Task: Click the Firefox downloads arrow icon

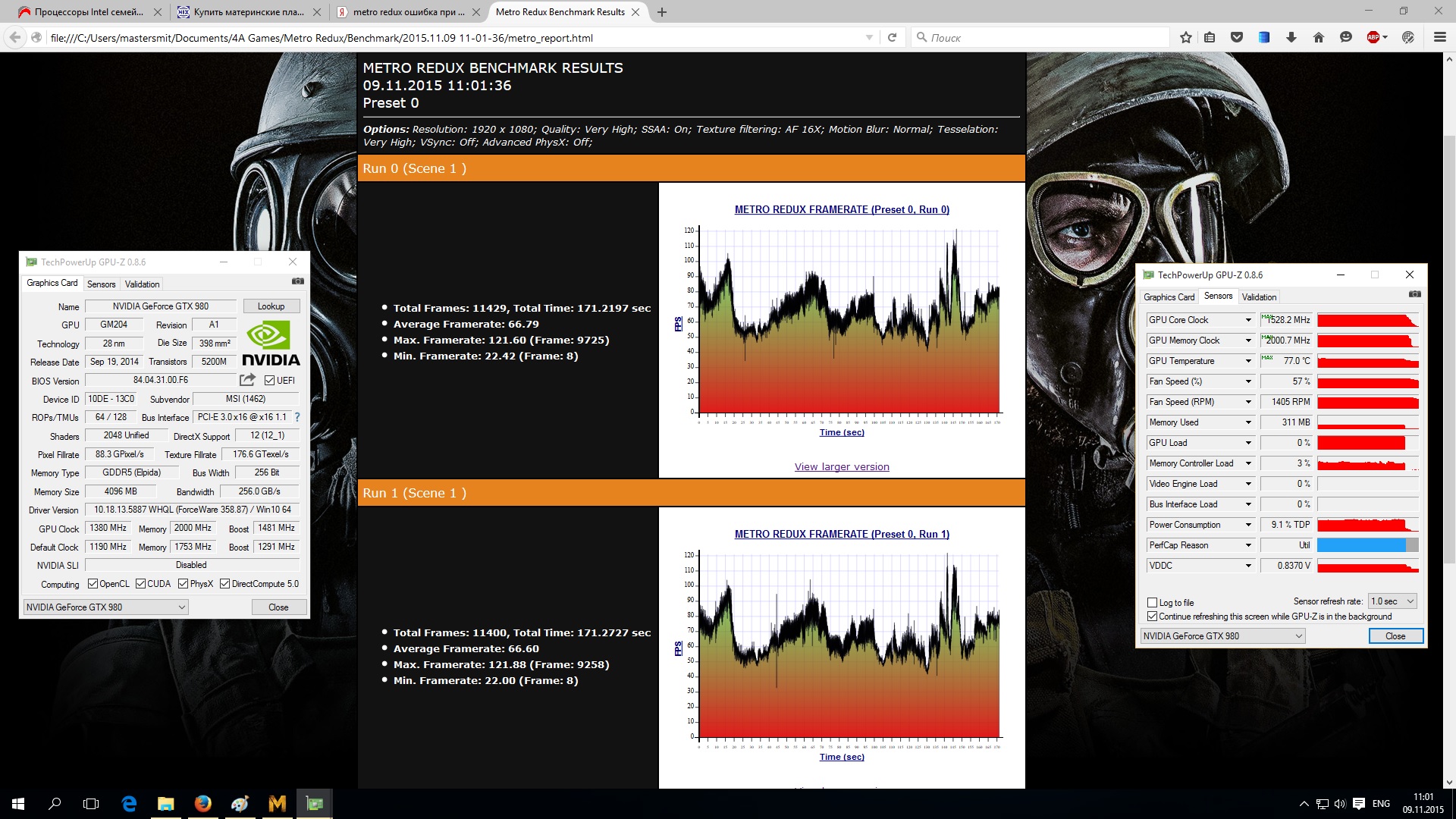Action: 1291,37
